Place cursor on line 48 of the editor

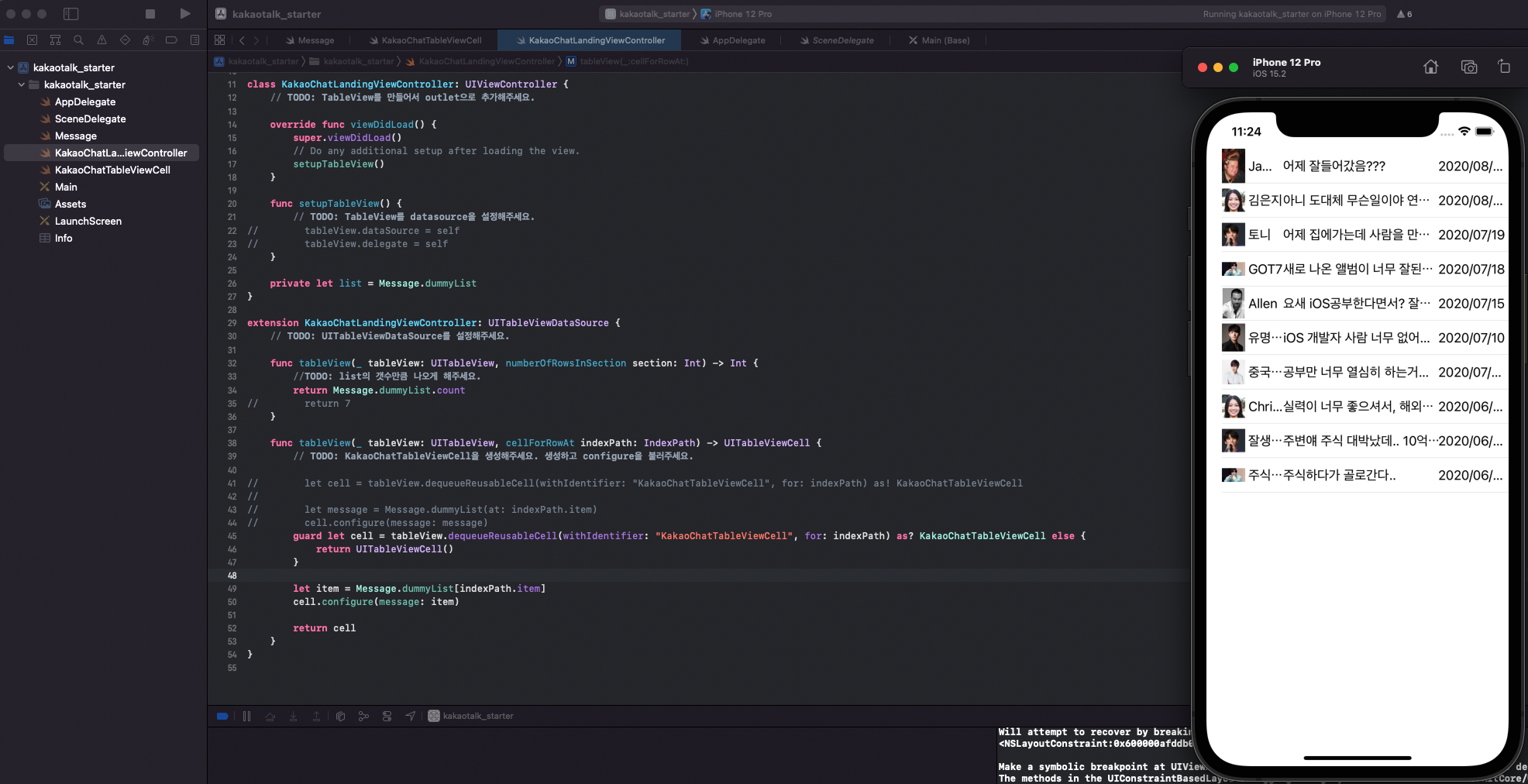[x=697, y=576]
